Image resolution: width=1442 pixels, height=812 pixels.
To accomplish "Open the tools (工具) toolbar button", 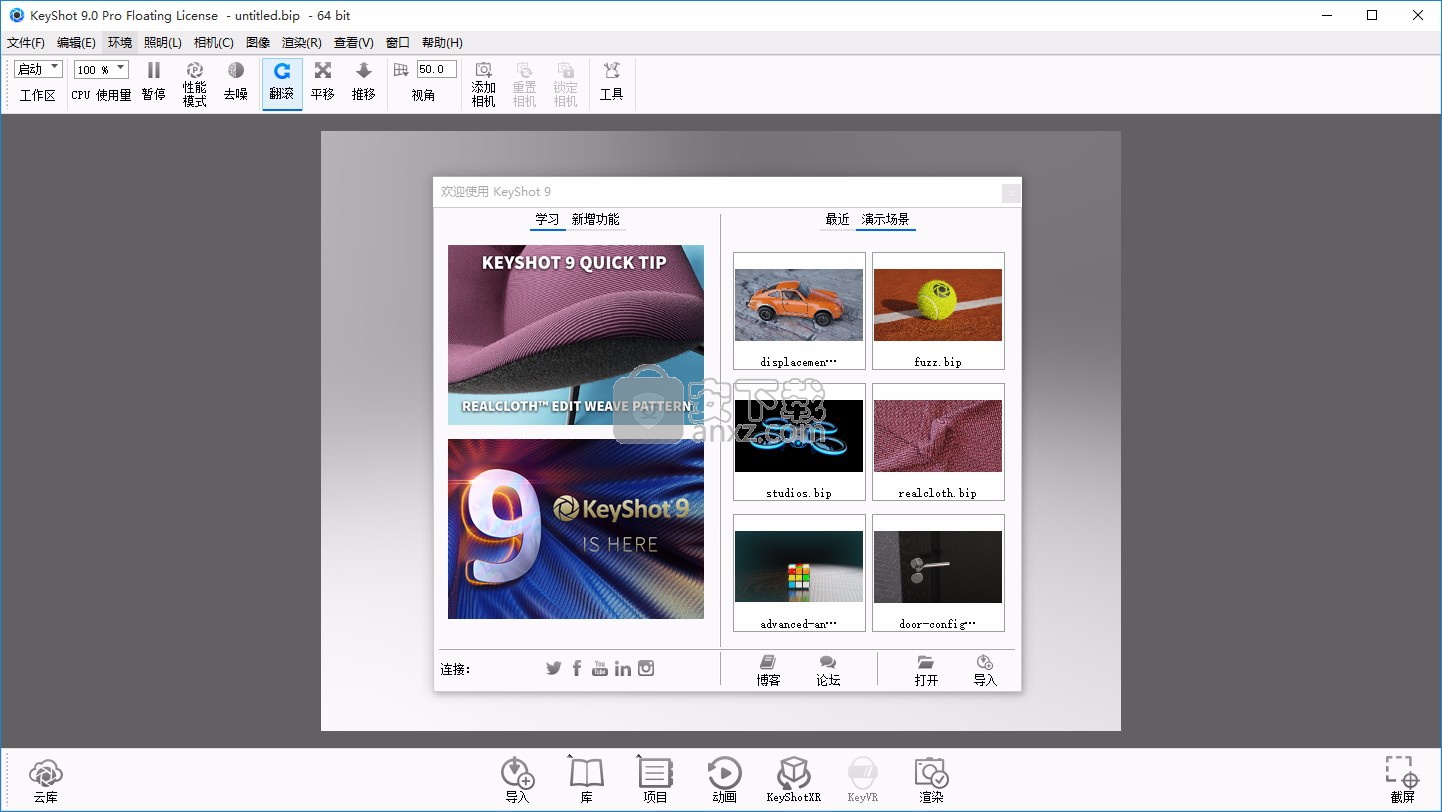I will coord(611,82).
